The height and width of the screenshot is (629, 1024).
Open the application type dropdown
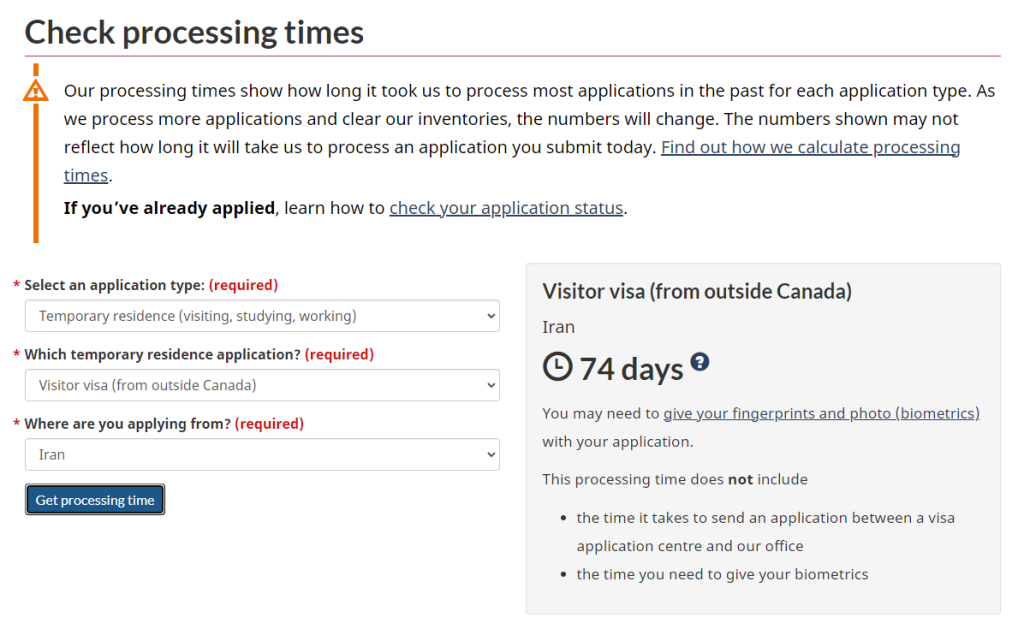262,316
